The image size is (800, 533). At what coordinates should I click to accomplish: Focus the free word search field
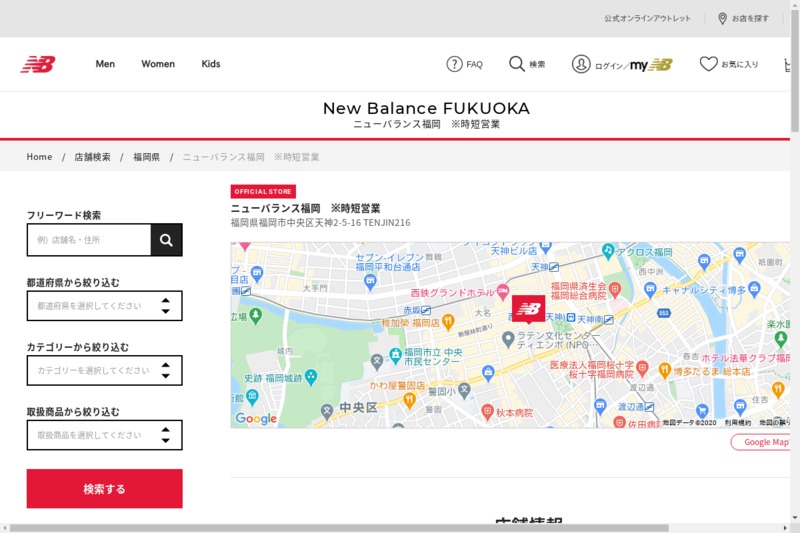pos(89,240)
